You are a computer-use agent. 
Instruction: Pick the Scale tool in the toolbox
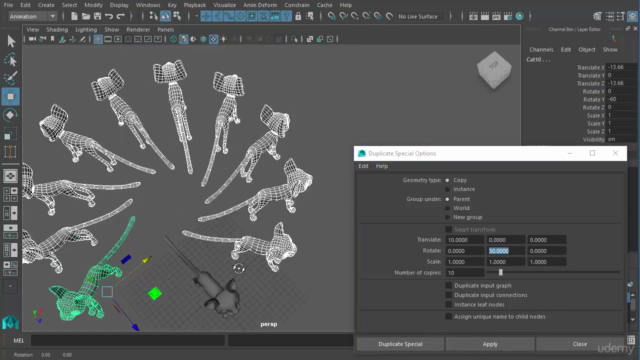click(x=11, y=133)
